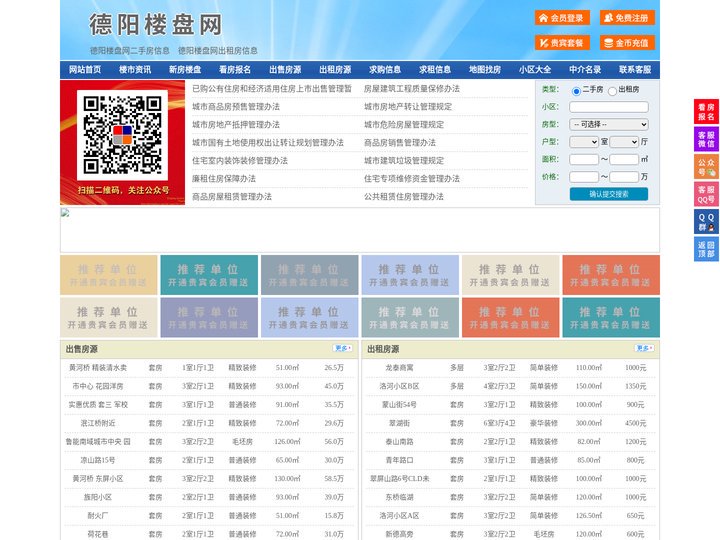Click the maximum 价格 input field
This screenshot has width=720, height=540.
click(x=624, y=177)
